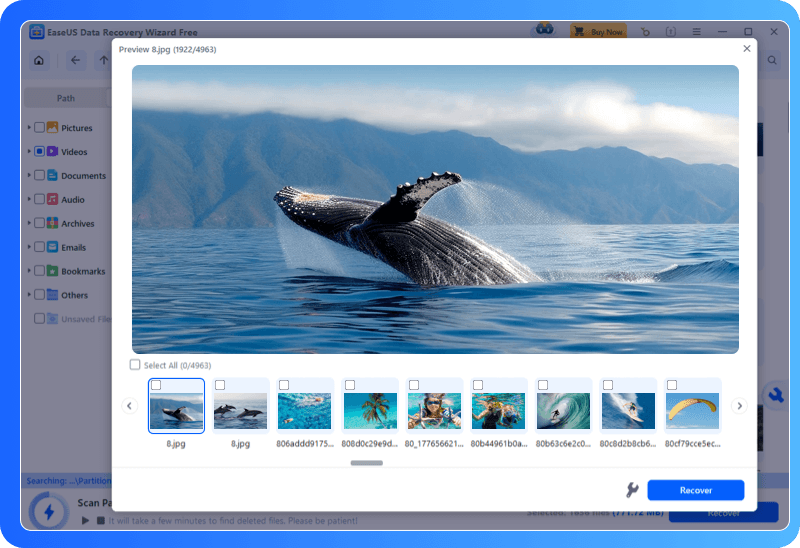Click the update refresh icon in title bar

(x=645, y=32)
